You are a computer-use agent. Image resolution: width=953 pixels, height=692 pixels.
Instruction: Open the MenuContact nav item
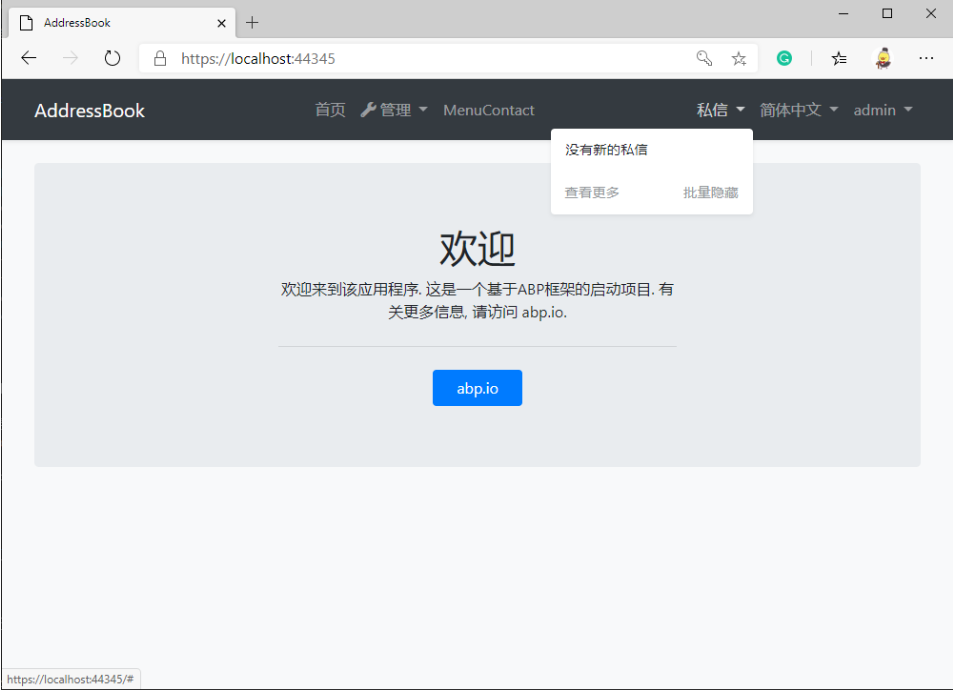[489, 110]
